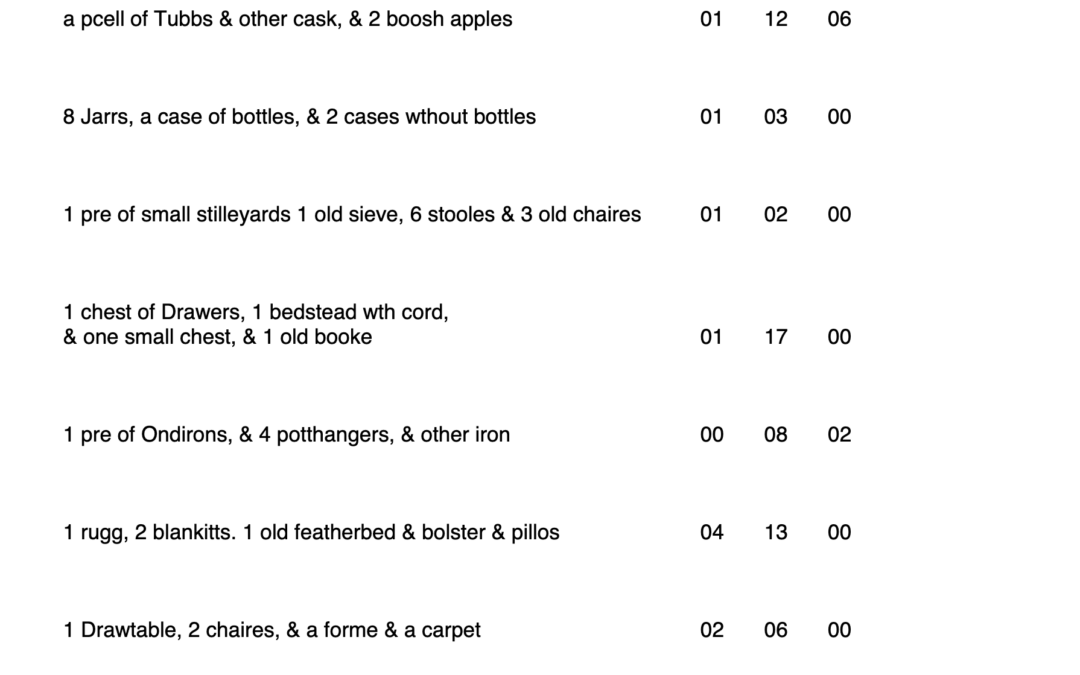
Task: Click the value "03" in the Jarrs row
Action: point(776,117)
